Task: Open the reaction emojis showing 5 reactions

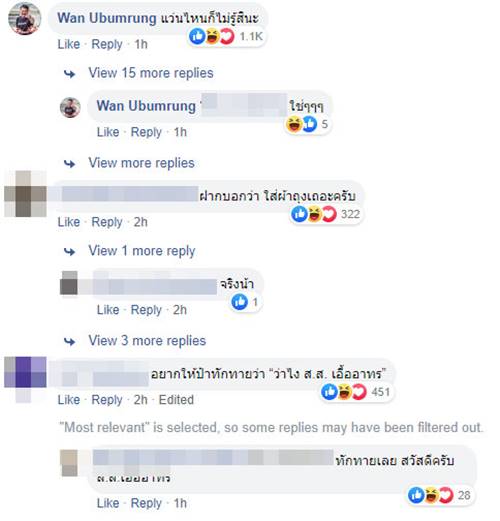Action: [307, 124]
